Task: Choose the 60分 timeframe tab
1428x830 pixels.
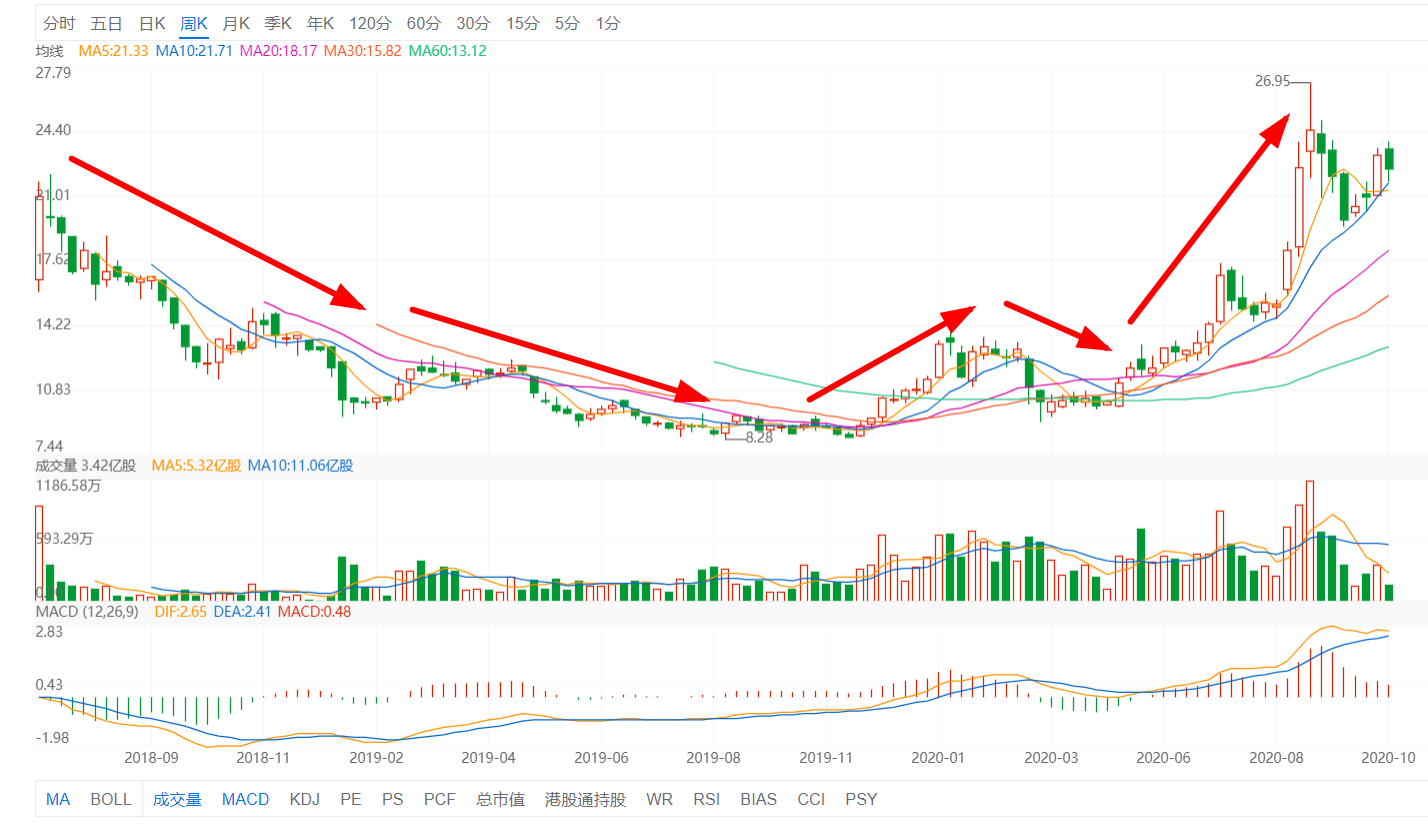Action: point(424,23)
